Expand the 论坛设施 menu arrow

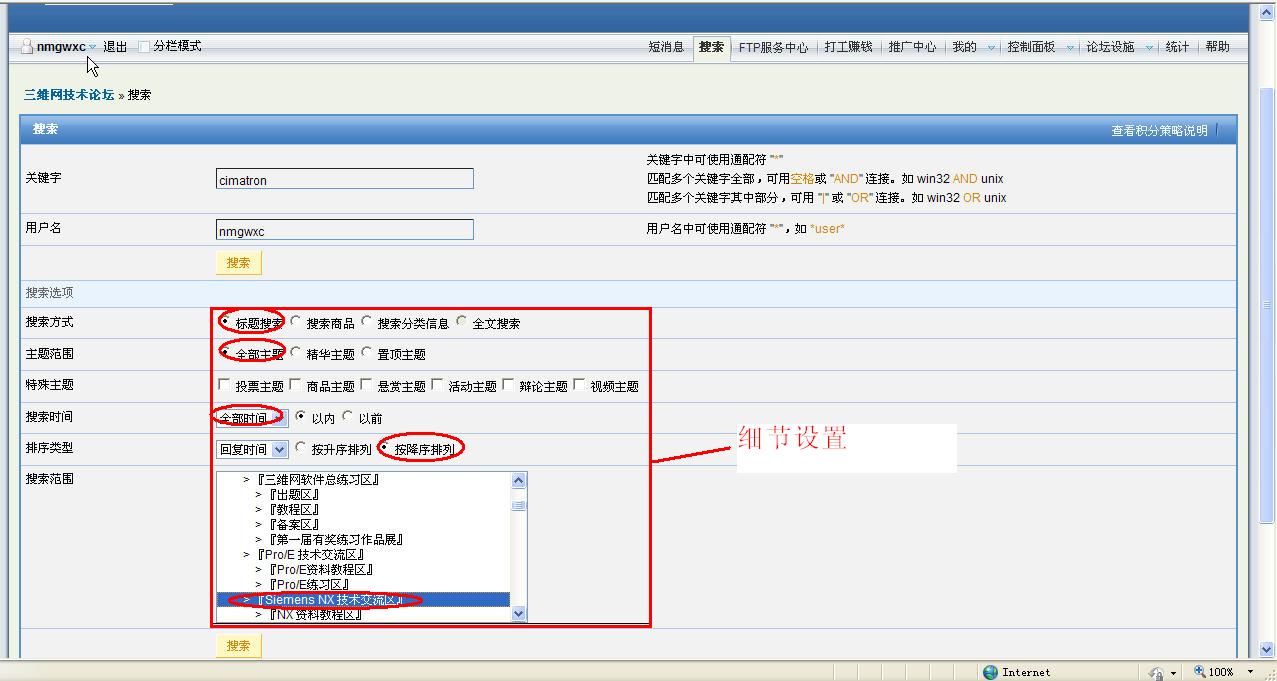pos(1149,47)
